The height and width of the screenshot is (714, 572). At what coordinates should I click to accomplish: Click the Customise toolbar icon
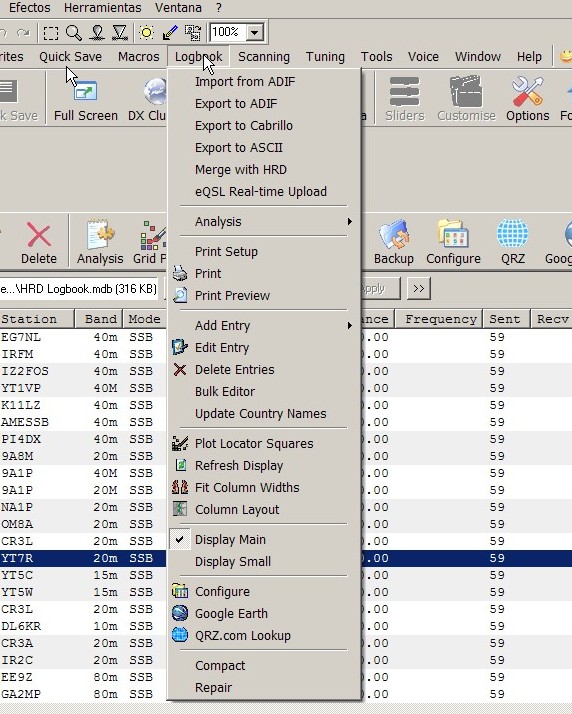point(466,91)
